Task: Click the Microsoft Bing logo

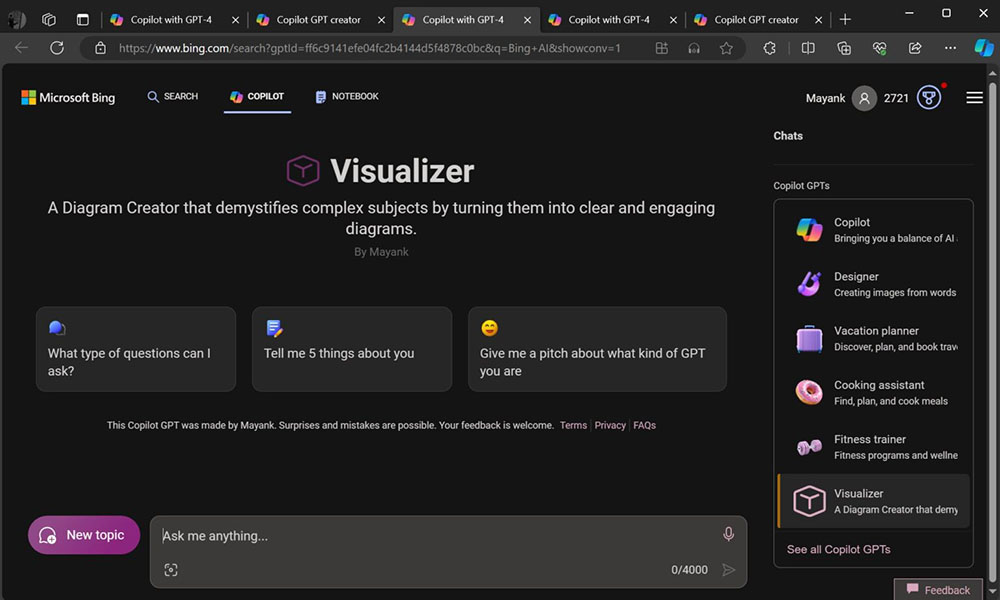Action: pos(68,98)
